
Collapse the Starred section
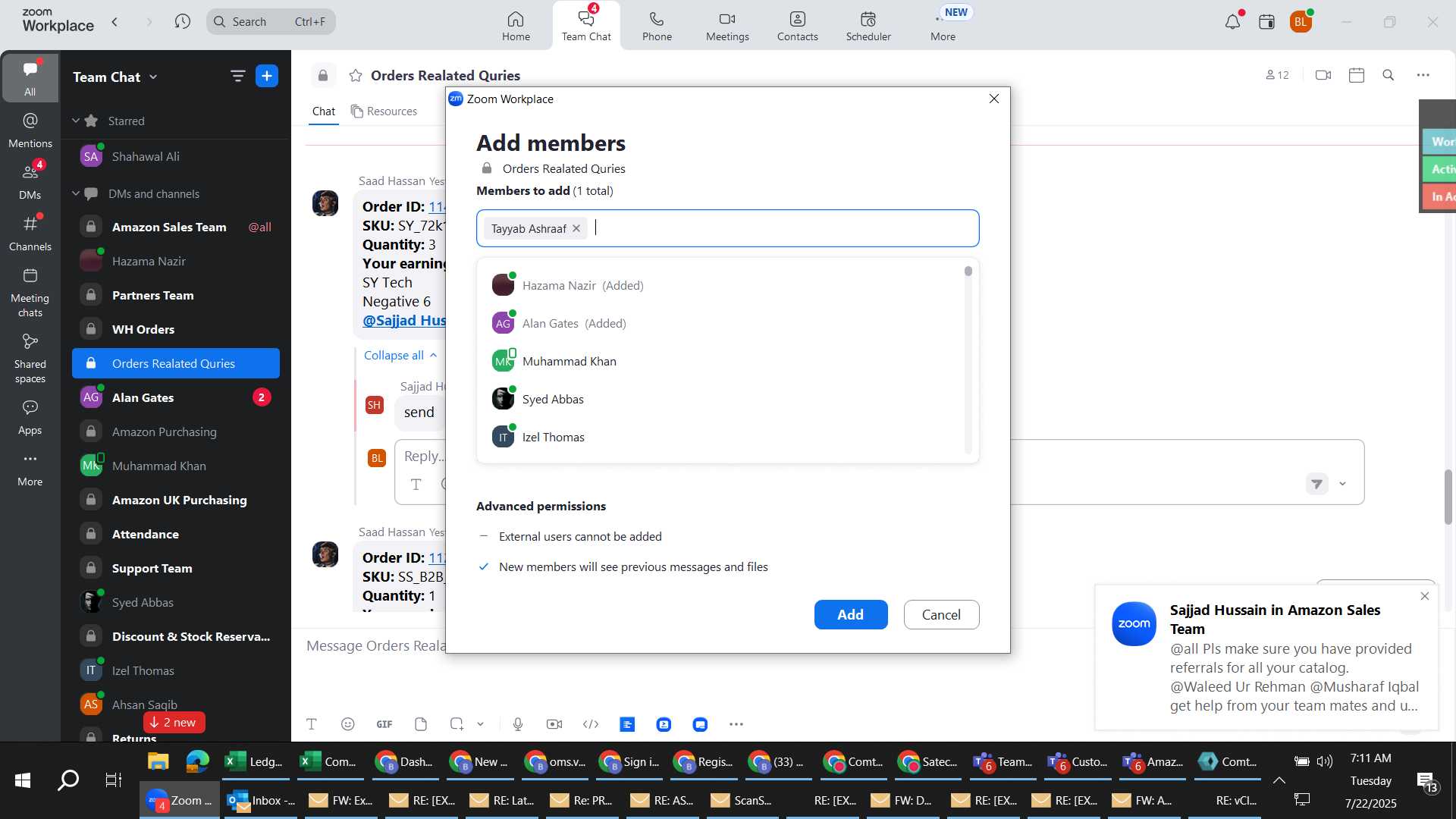tap(76, 121)
